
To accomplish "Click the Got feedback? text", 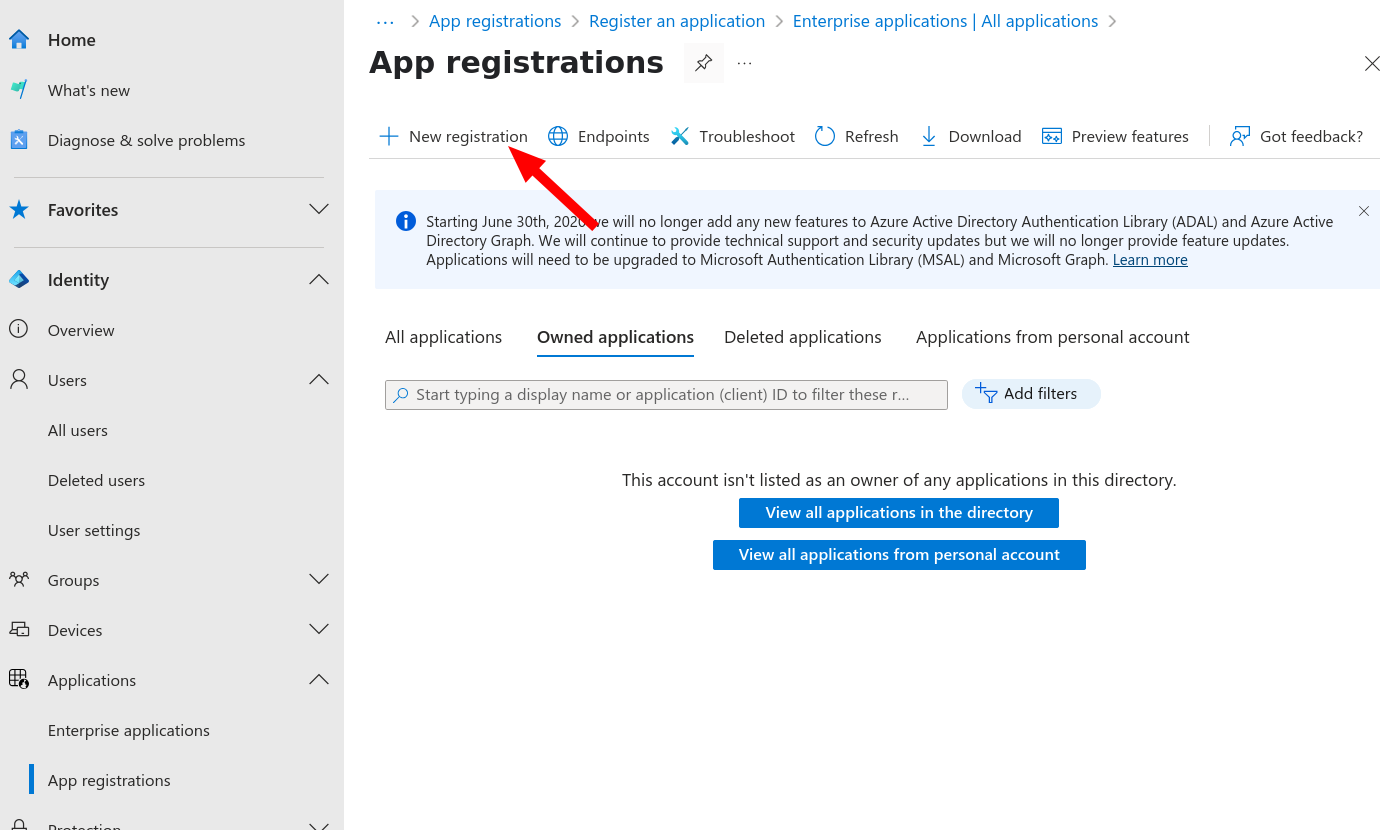I will pos(1311,137).
